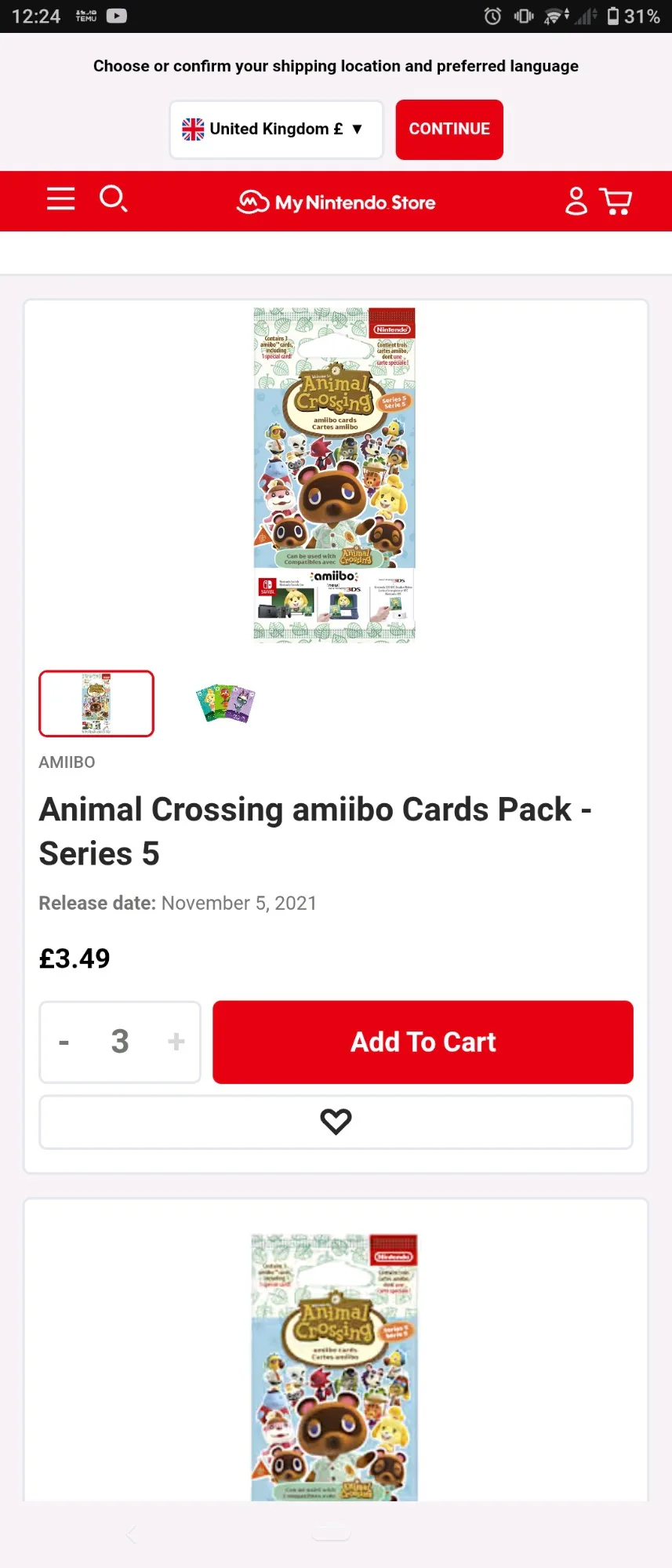The height and width of the screenshot is (1568, 672).
Task: Select the second thumbnail showing amiibo cards
Action: 226,704
